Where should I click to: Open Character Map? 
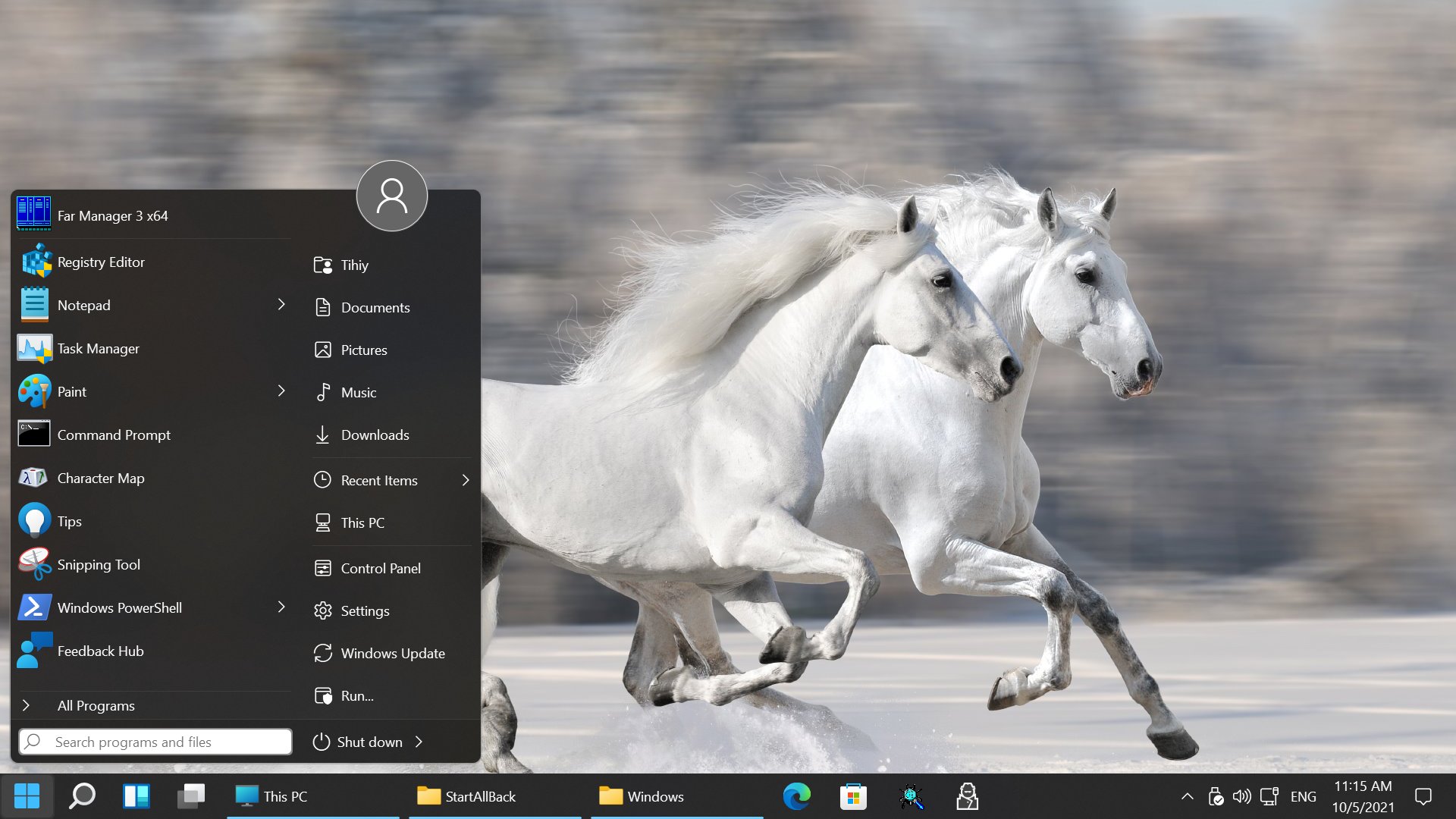click(100, 477)
